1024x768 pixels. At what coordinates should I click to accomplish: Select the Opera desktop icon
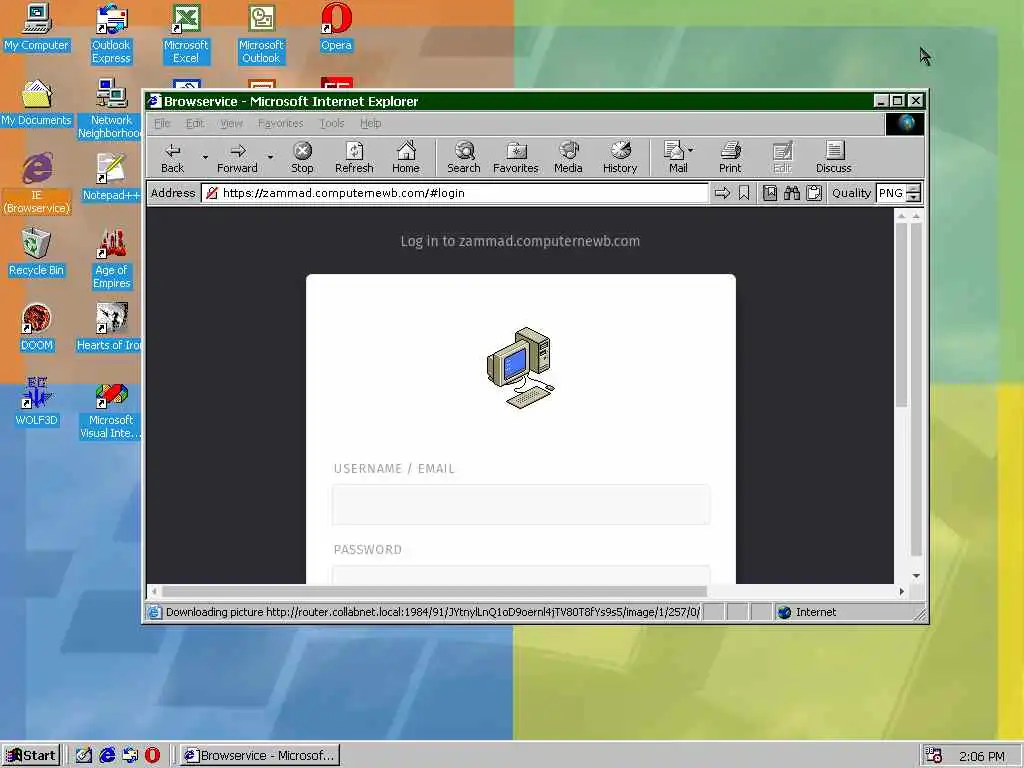coord(336,27)
